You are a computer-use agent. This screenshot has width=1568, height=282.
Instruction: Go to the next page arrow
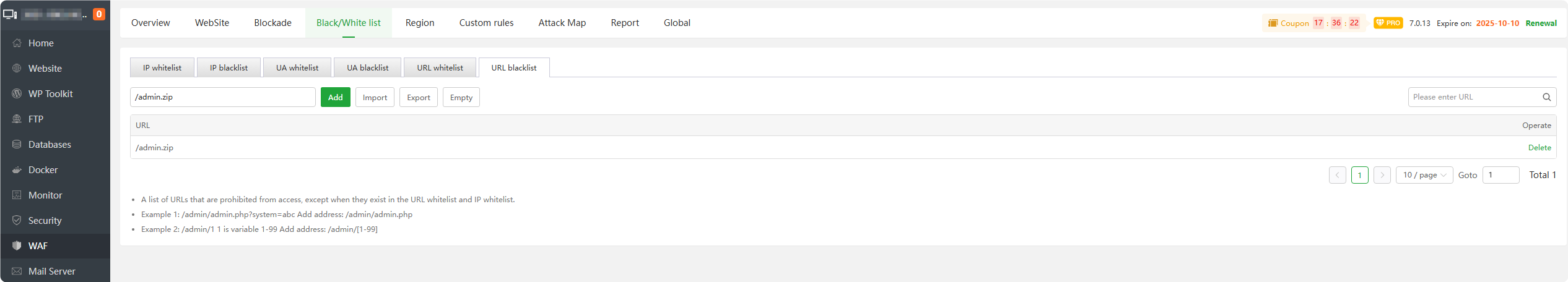tap(1382, 175)
